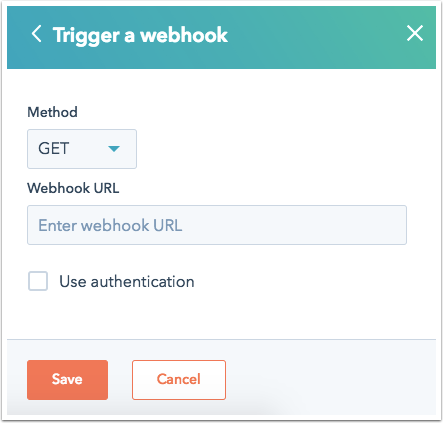Click the orange Save button
443x423 pixels.
pos(67,380)
